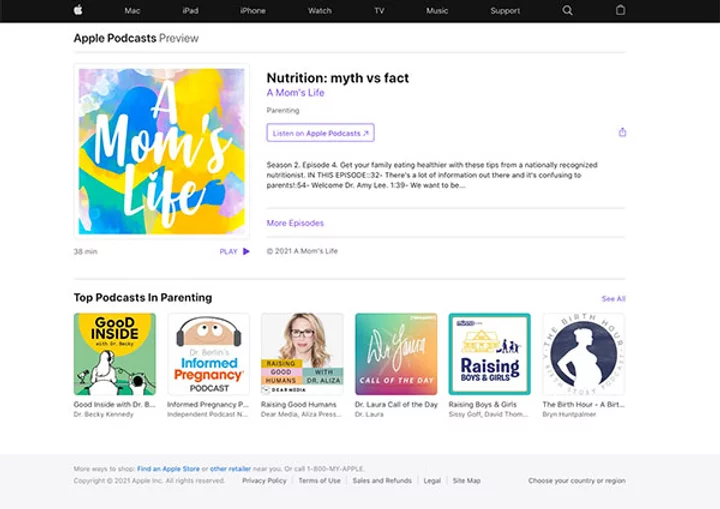This screenshot has height=509, width=720.
Task: Click the 38 min duration text
Action: [85, 252]
